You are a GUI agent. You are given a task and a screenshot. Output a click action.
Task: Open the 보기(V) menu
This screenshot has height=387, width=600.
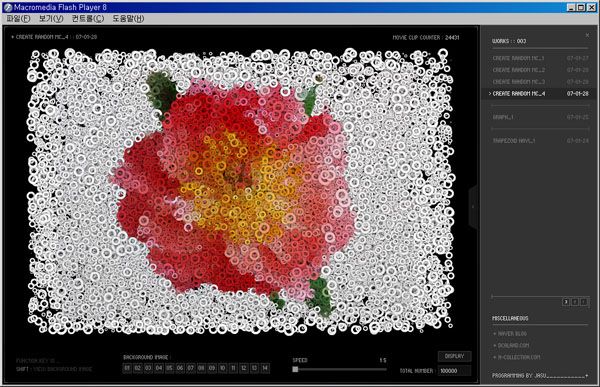coord(51,18)
